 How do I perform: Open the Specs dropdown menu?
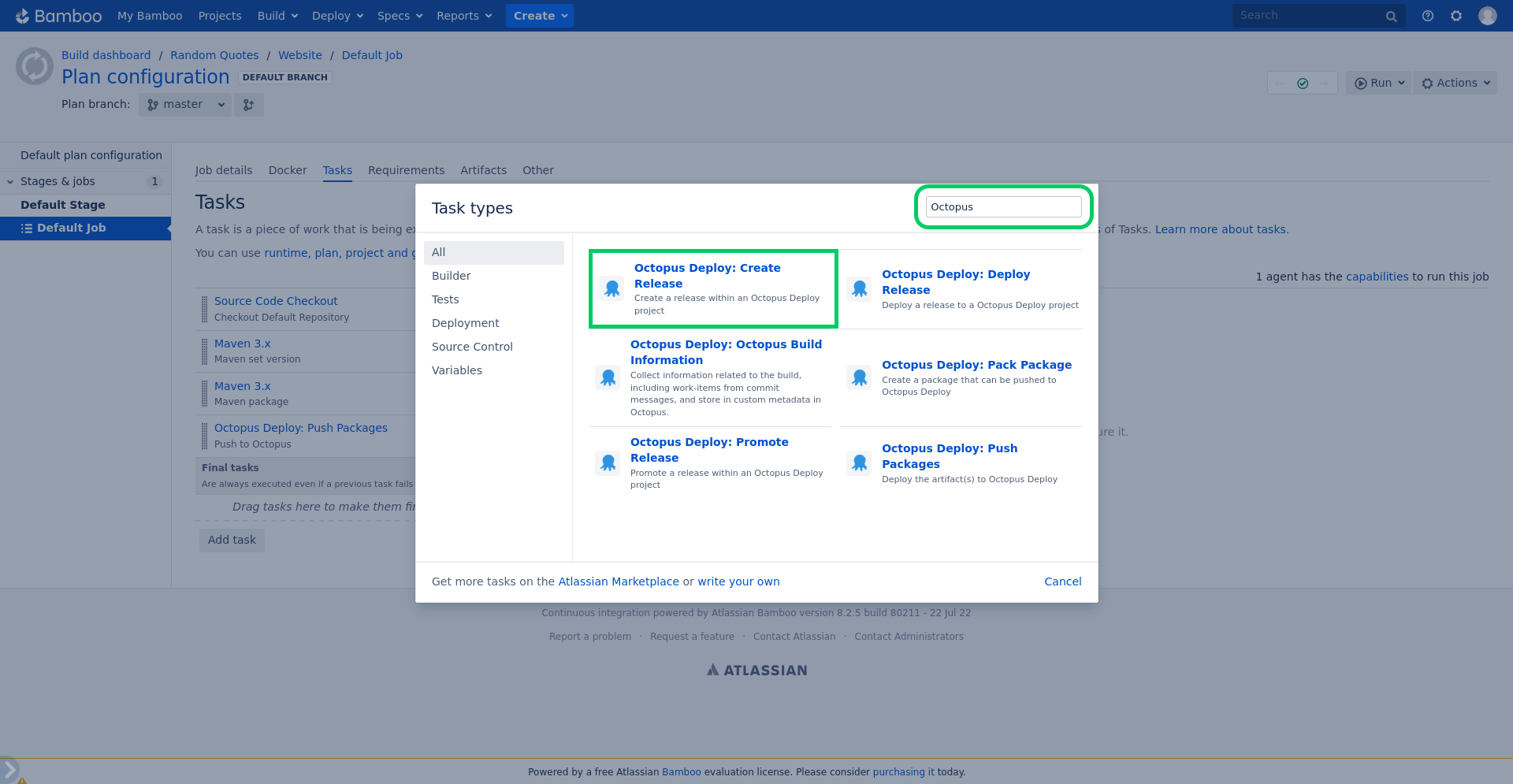coord(400,16)
